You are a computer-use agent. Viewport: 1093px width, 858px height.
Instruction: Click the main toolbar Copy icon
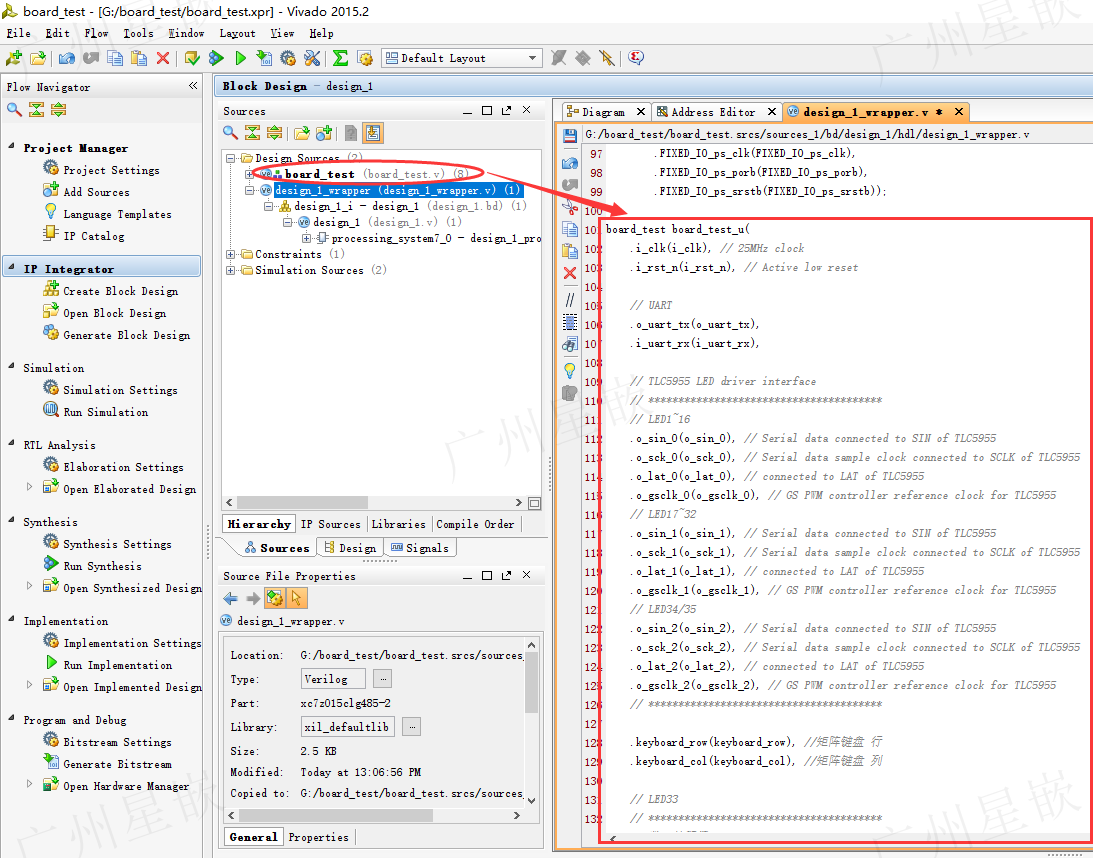click(x=115, y=58)
